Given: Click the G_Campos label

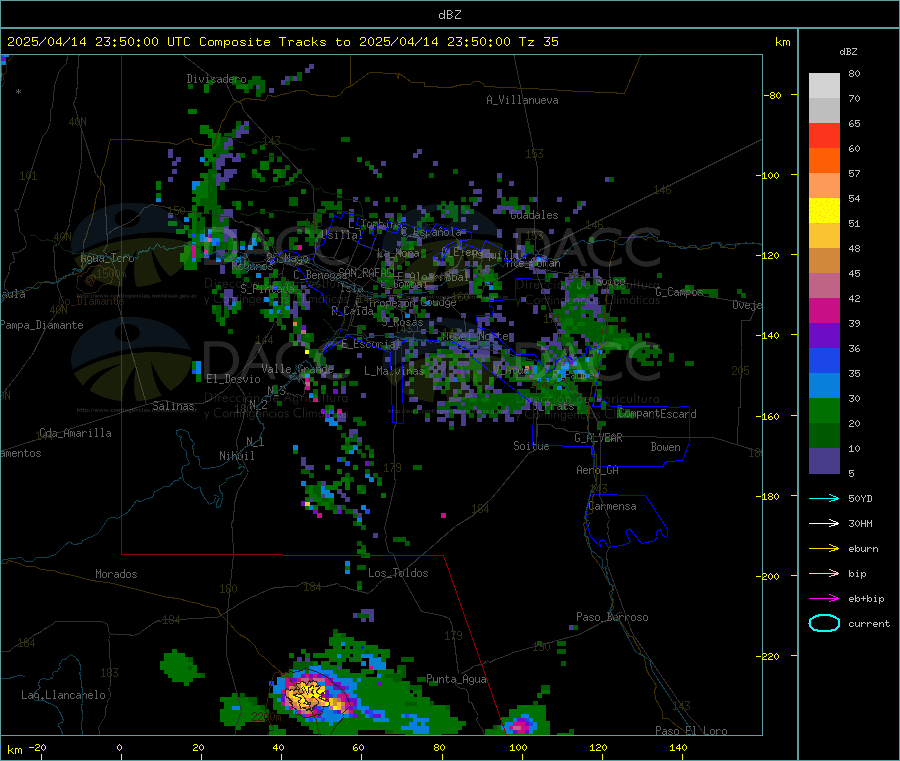Looking at the screenshot, I should click(x=679, y=292).
